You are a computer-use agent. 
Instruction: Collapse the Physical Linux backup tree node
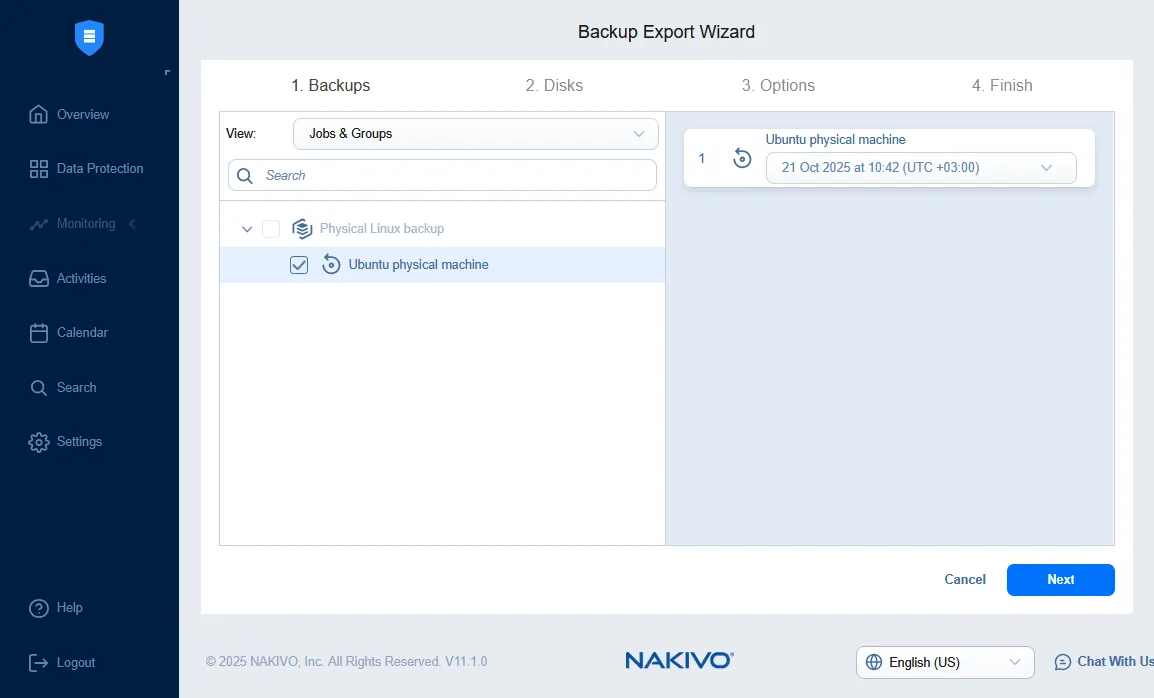247,229
